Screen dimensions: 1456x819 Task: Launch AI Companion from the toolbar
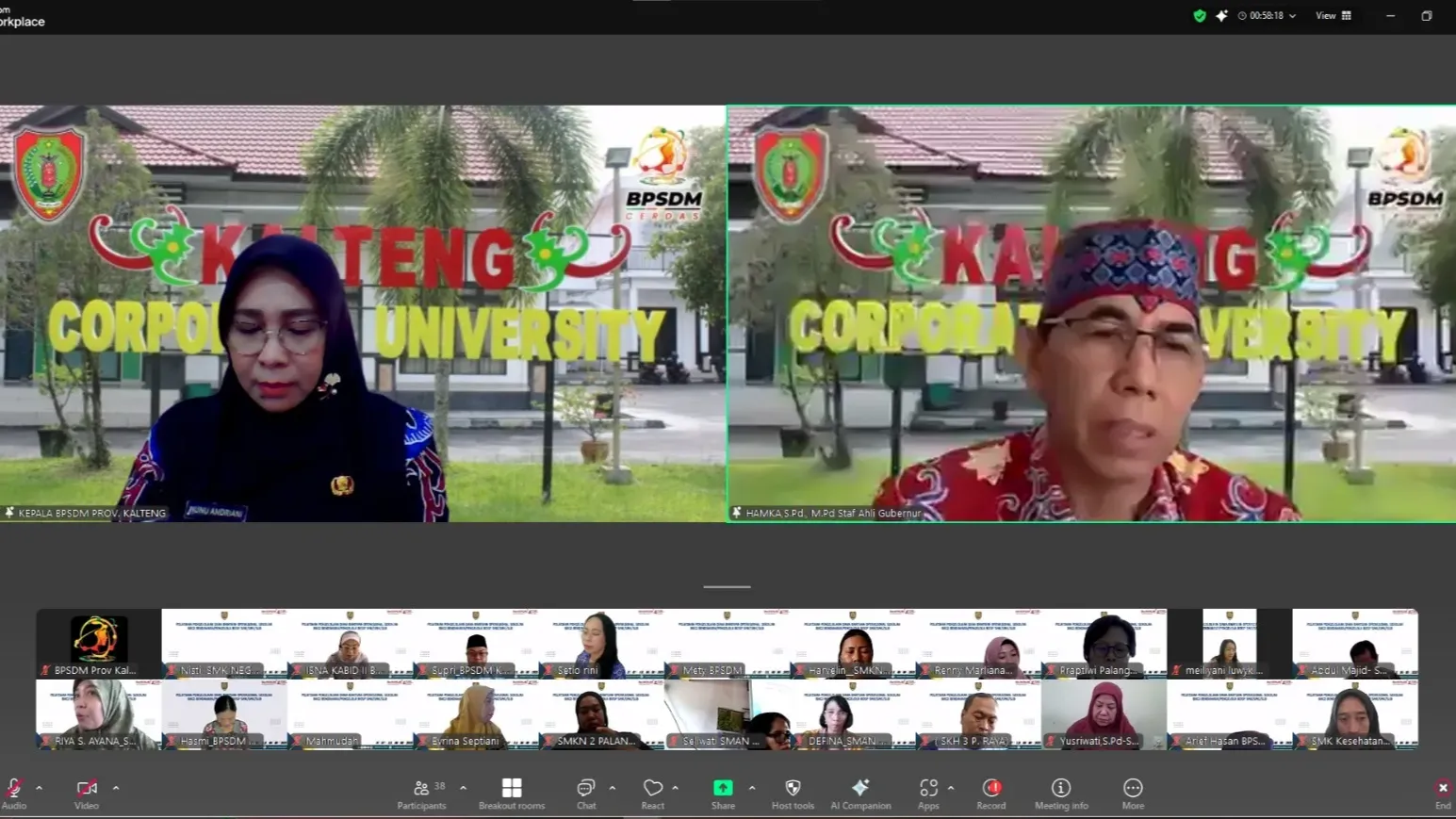point(860,789)
